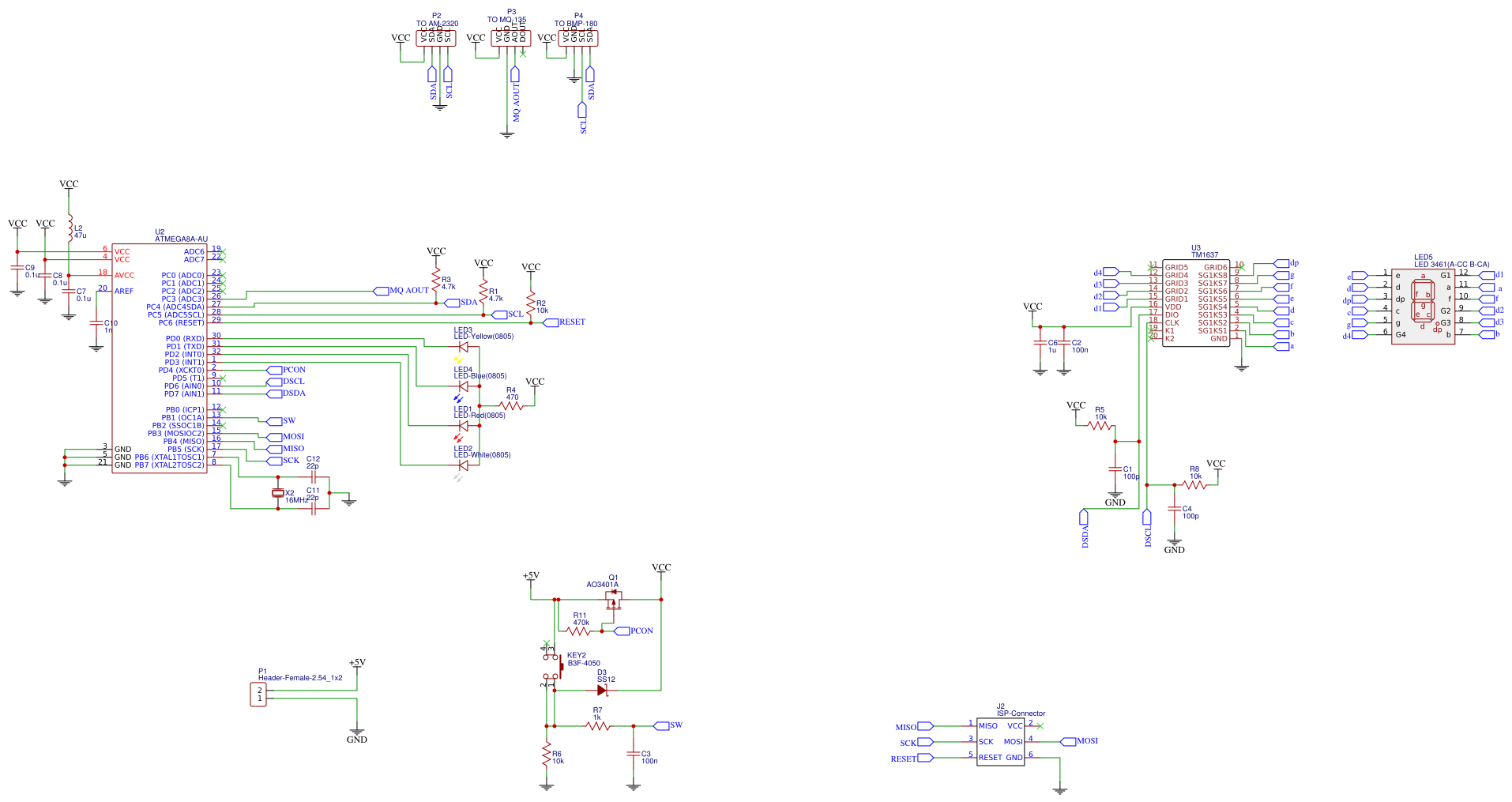Select the LED5 seven-segment display symbol
This screenshot has width=1512, height=802.
1423,303
